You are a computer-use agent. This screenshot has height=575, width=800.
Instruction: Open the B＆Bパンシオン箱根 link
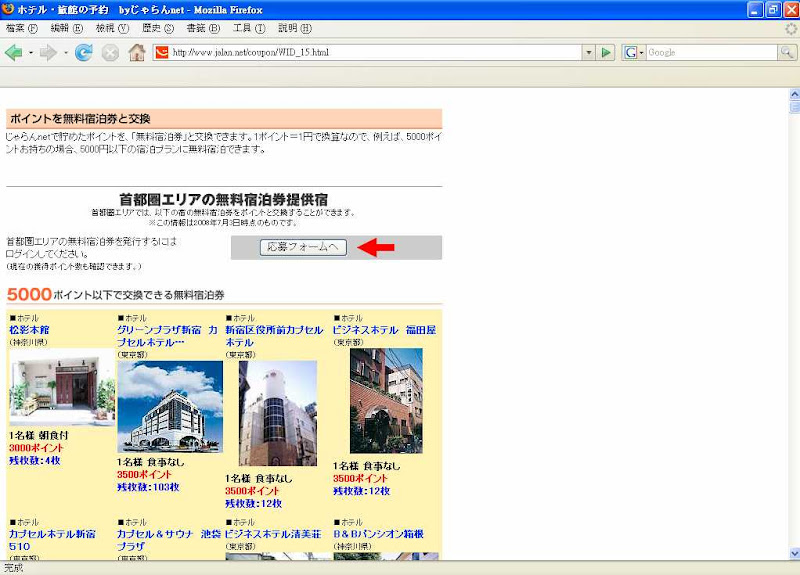click(x=379, y=534)
